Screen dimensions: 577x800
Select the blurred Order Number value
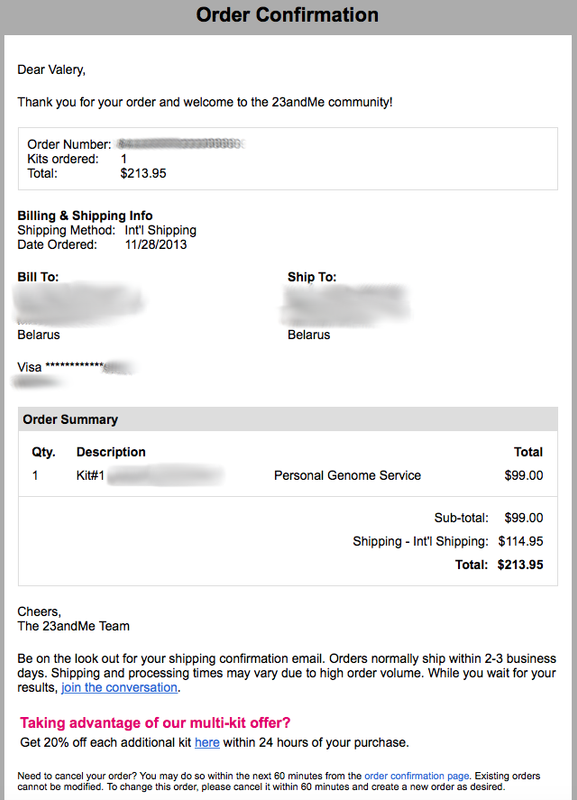point(181,144)
